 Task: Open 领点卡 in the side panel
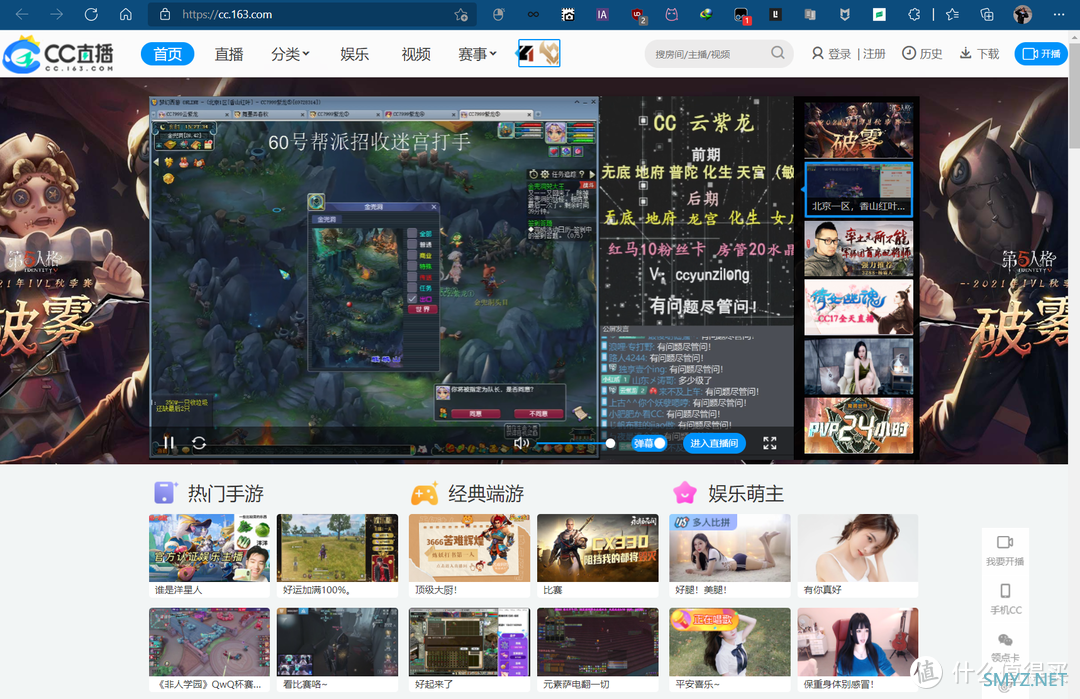point(1005,647)
